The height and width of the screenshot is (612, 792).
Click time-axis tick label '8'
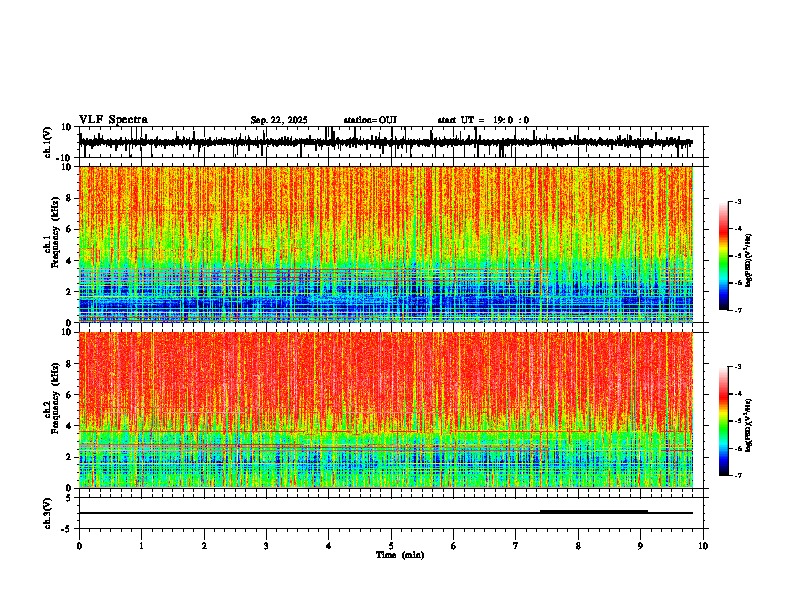(578, 546)
